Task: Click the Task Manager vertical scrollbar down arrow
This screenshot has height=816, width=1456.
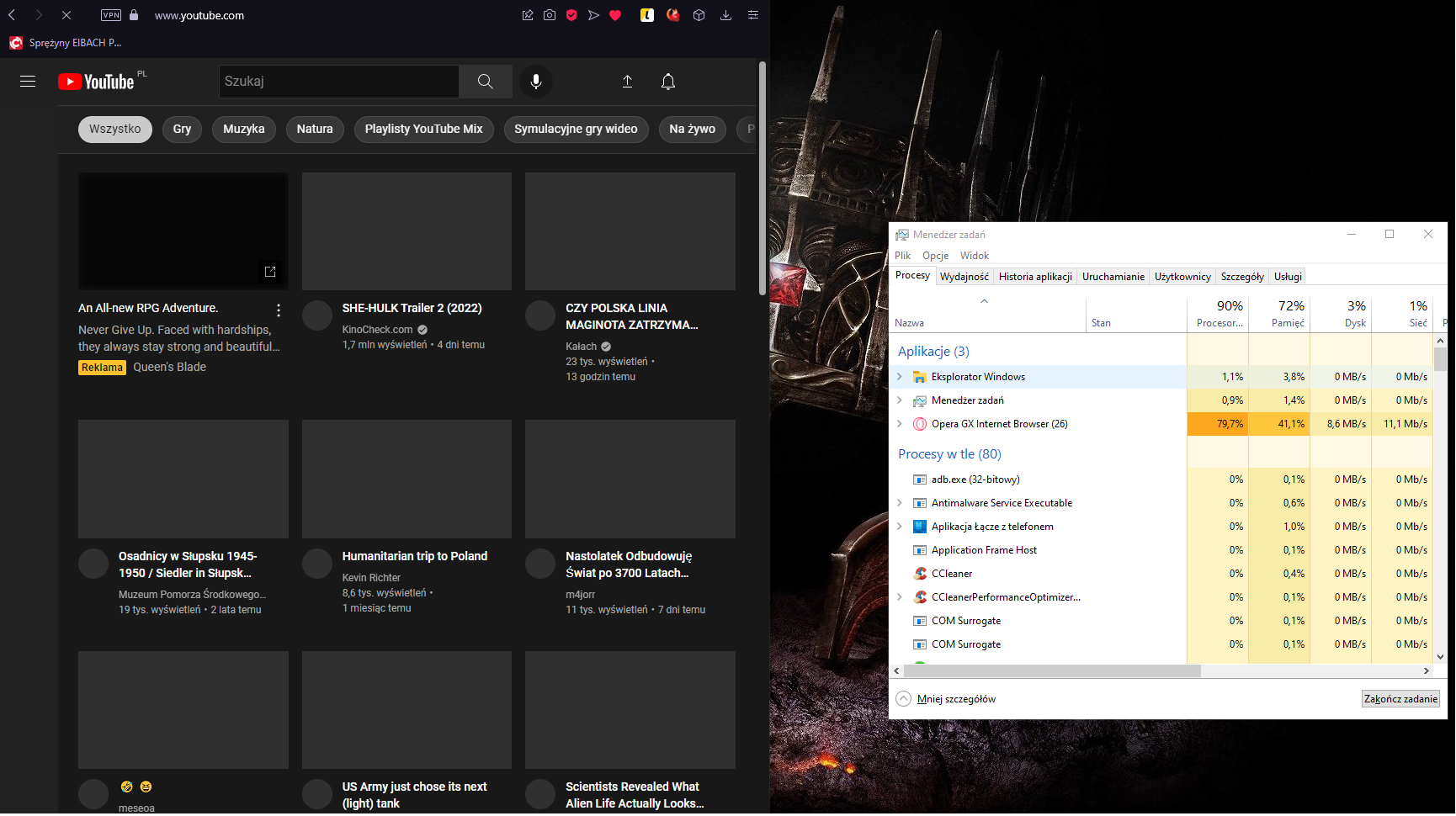Action: tap(1441, 658)
